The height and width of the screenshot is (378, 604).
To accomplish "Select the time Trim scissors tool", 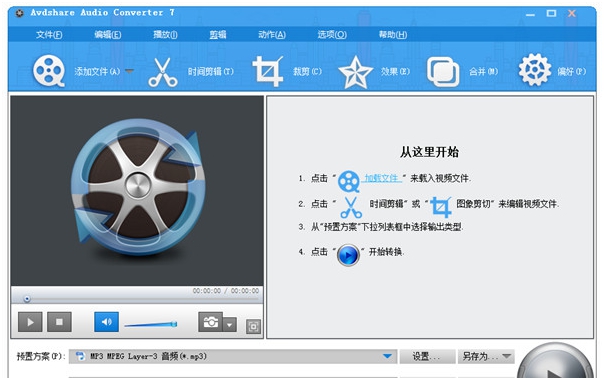I will tap(163, 72).
